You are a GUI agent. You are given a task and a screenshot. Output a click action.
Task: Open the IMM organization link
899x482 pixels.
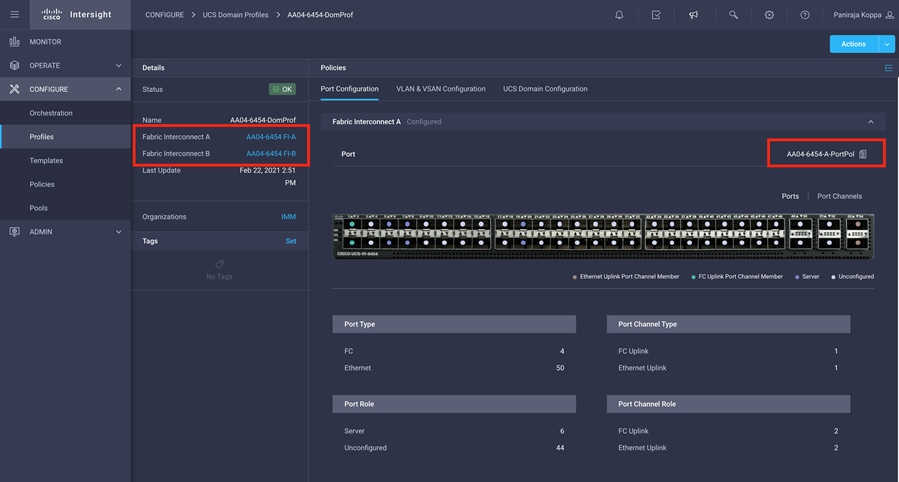click(x=288, y=217)
